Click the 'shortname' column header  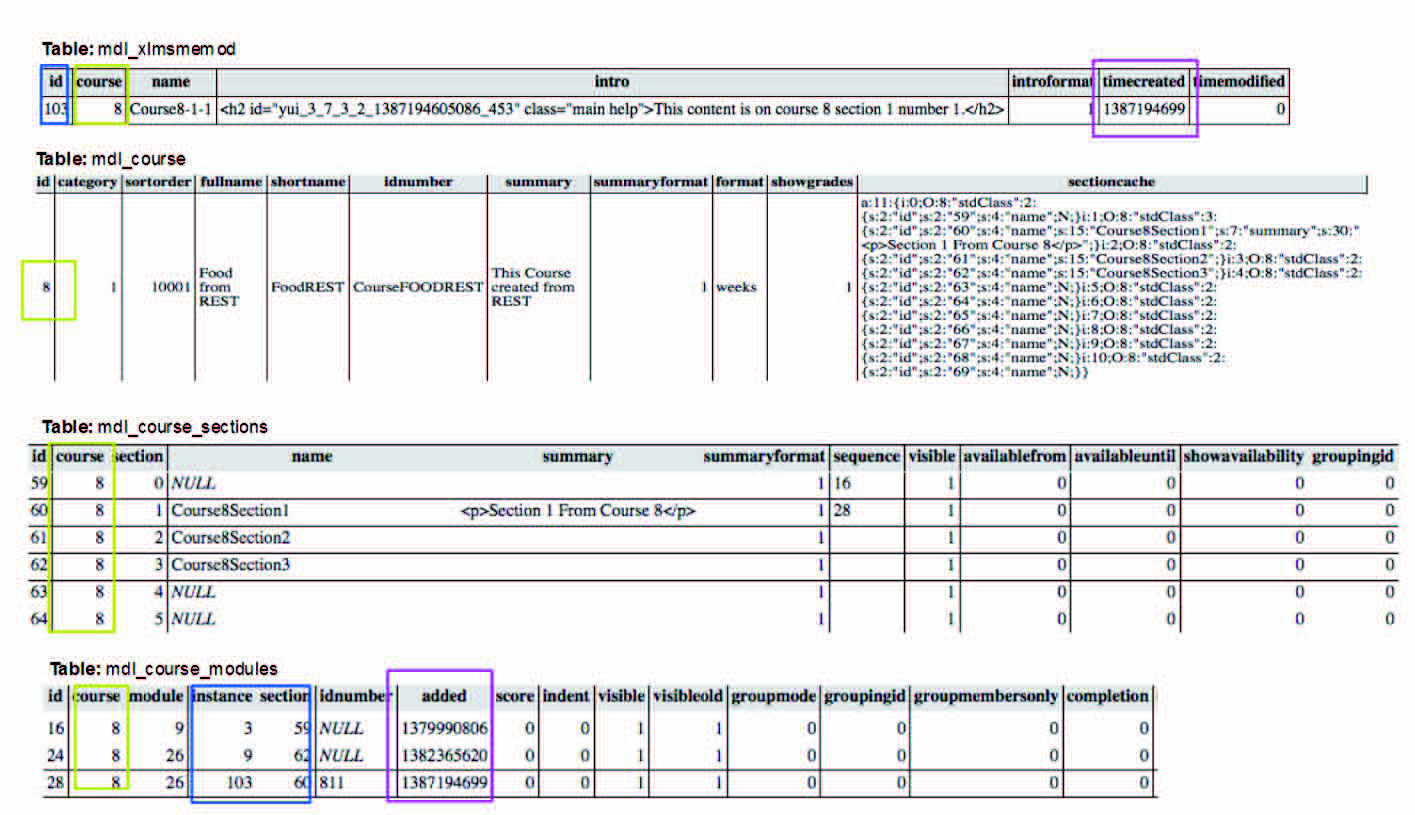(x=308, y=182)
